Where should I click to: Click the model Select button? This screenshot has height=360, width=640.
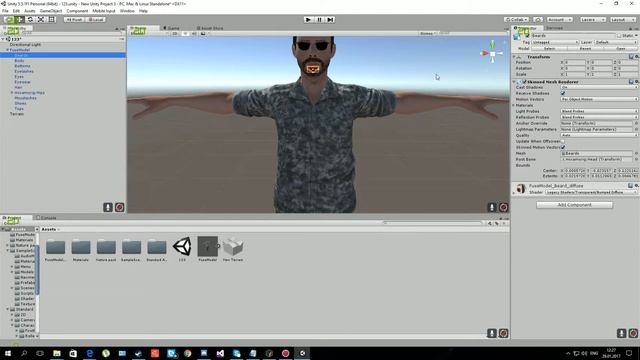click(x=549, y=48)
